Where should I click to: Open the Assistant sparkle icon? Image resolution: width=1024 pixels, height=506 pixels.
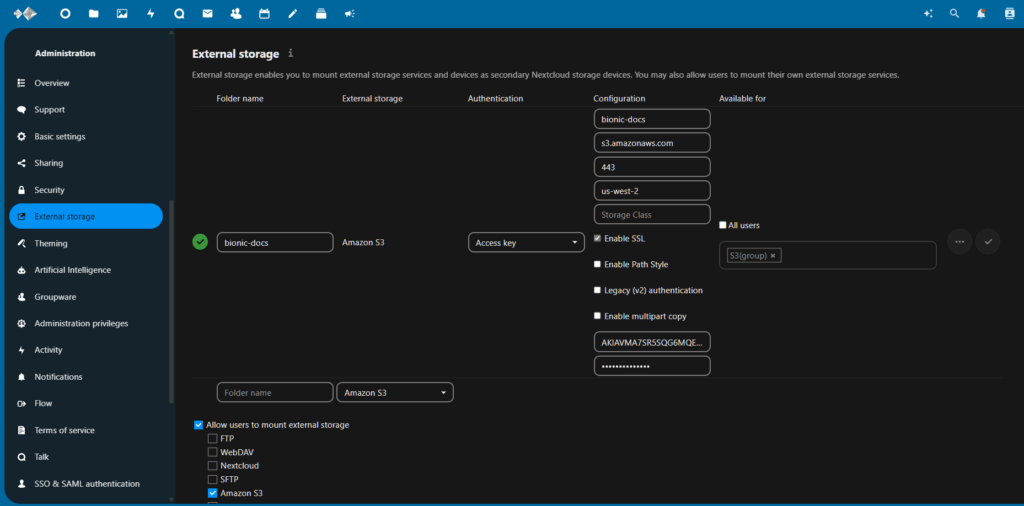point(928,13)
